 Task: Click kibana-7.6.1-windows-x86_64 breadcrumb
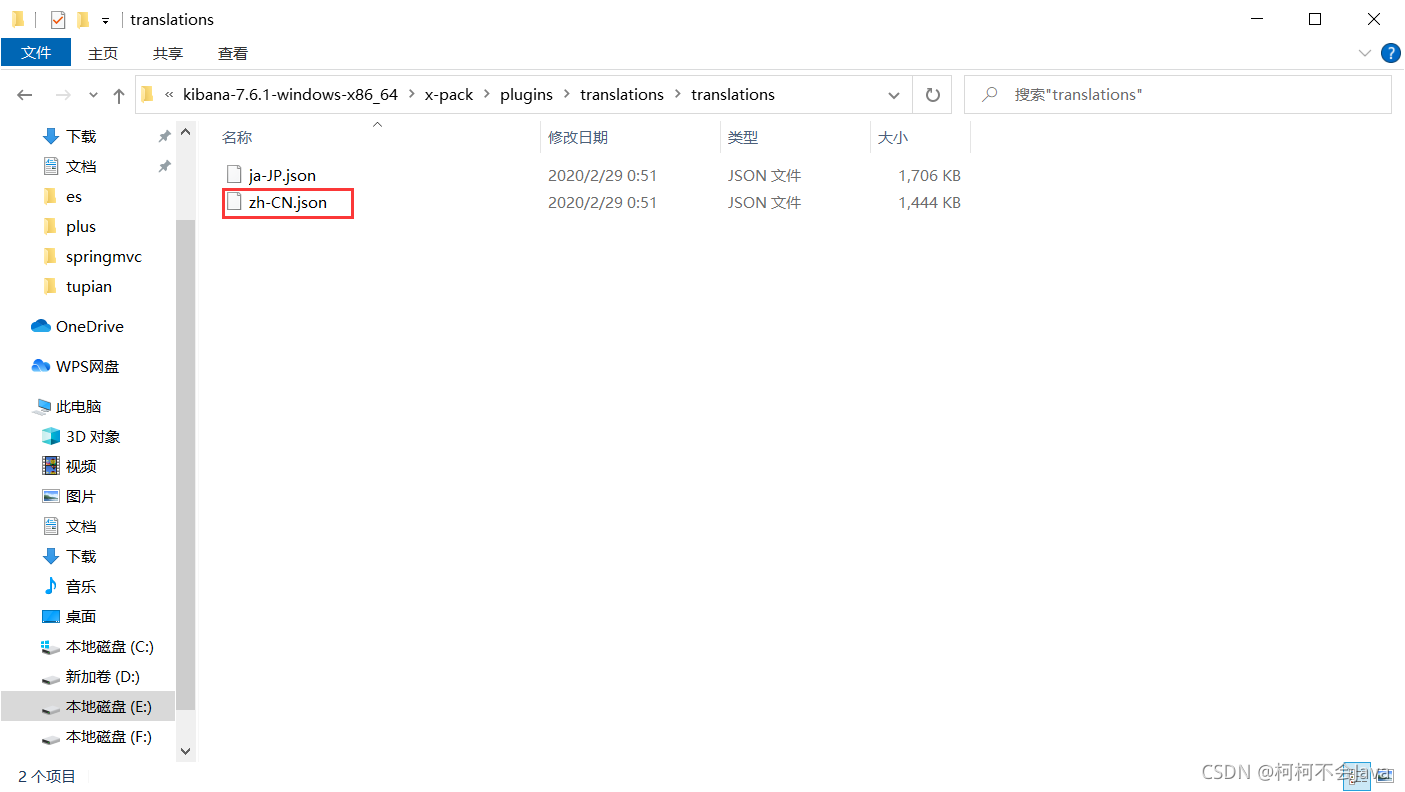290,95
